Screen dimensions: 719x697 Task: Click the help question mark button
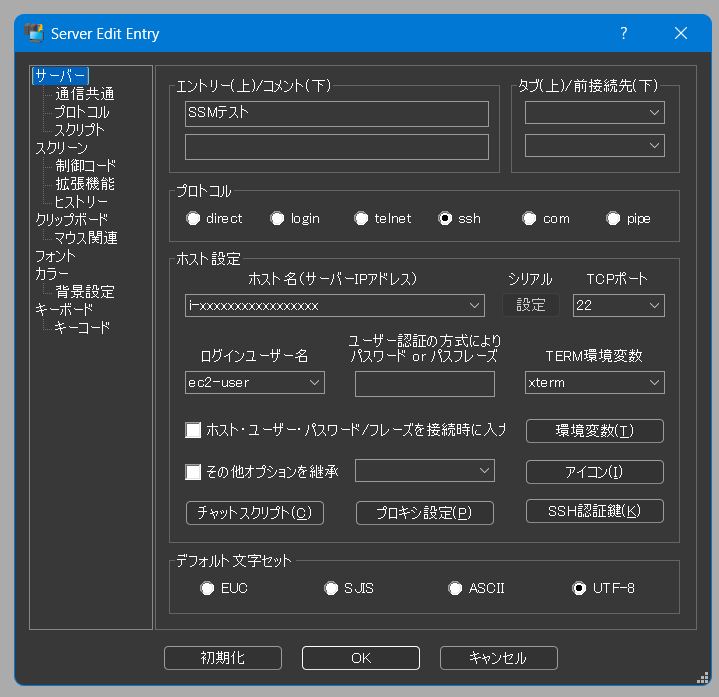point(623,33)
